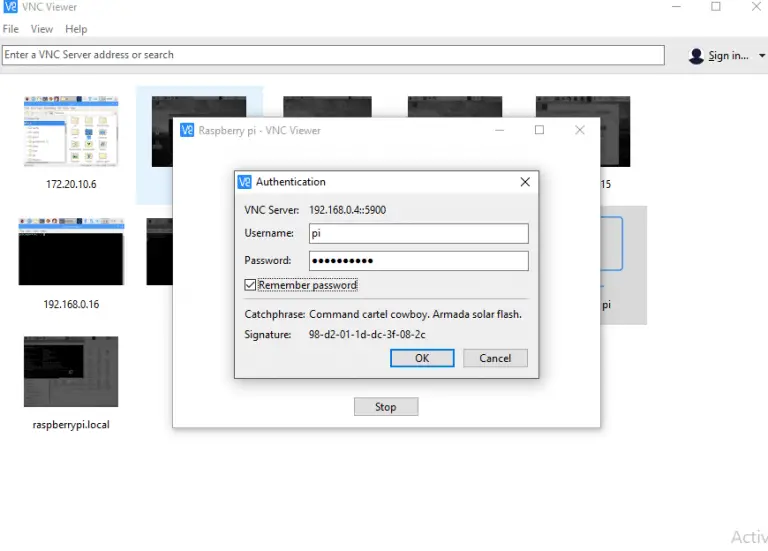
Task: Open the Help menu
Action: point(76,29)
